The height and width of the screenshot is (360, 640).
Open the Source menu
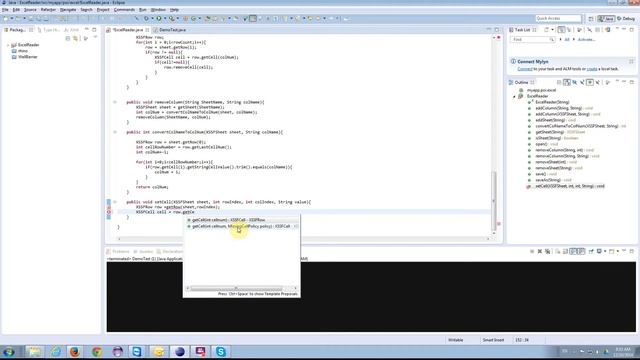(x=30, y=9)
